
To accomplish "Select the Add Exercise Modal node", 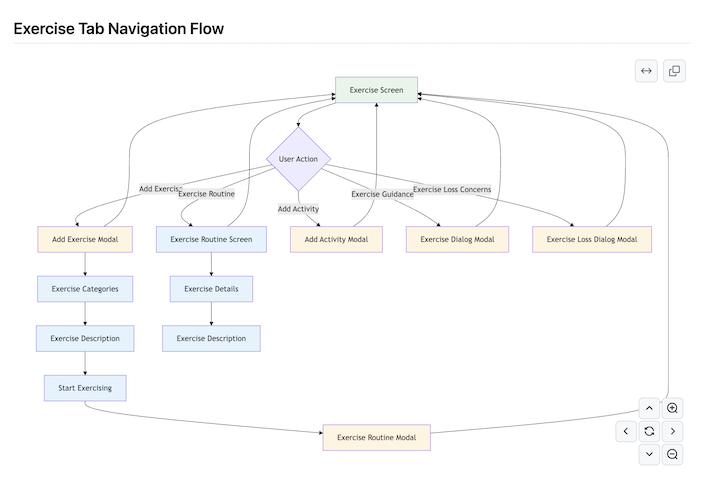I will [x=85, y=239].
